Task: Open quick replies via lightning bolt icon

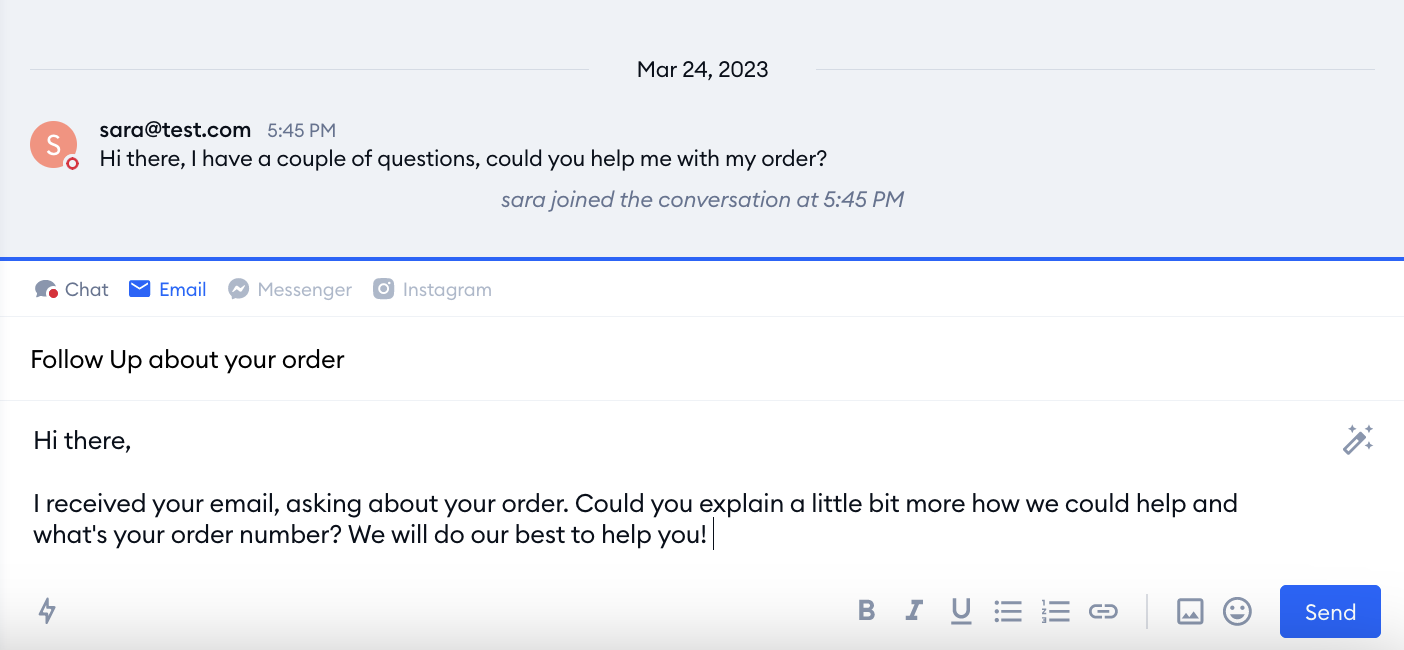Action: (47, 610)
